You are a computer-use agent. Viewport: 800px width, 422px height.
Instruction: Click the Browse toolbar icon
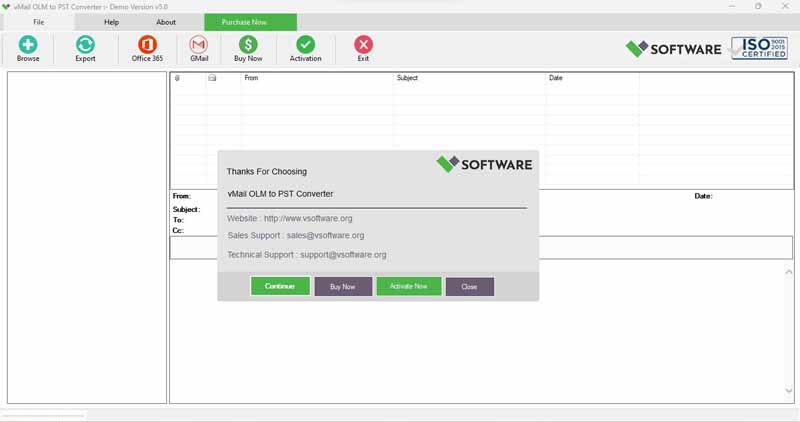[28, 45]
